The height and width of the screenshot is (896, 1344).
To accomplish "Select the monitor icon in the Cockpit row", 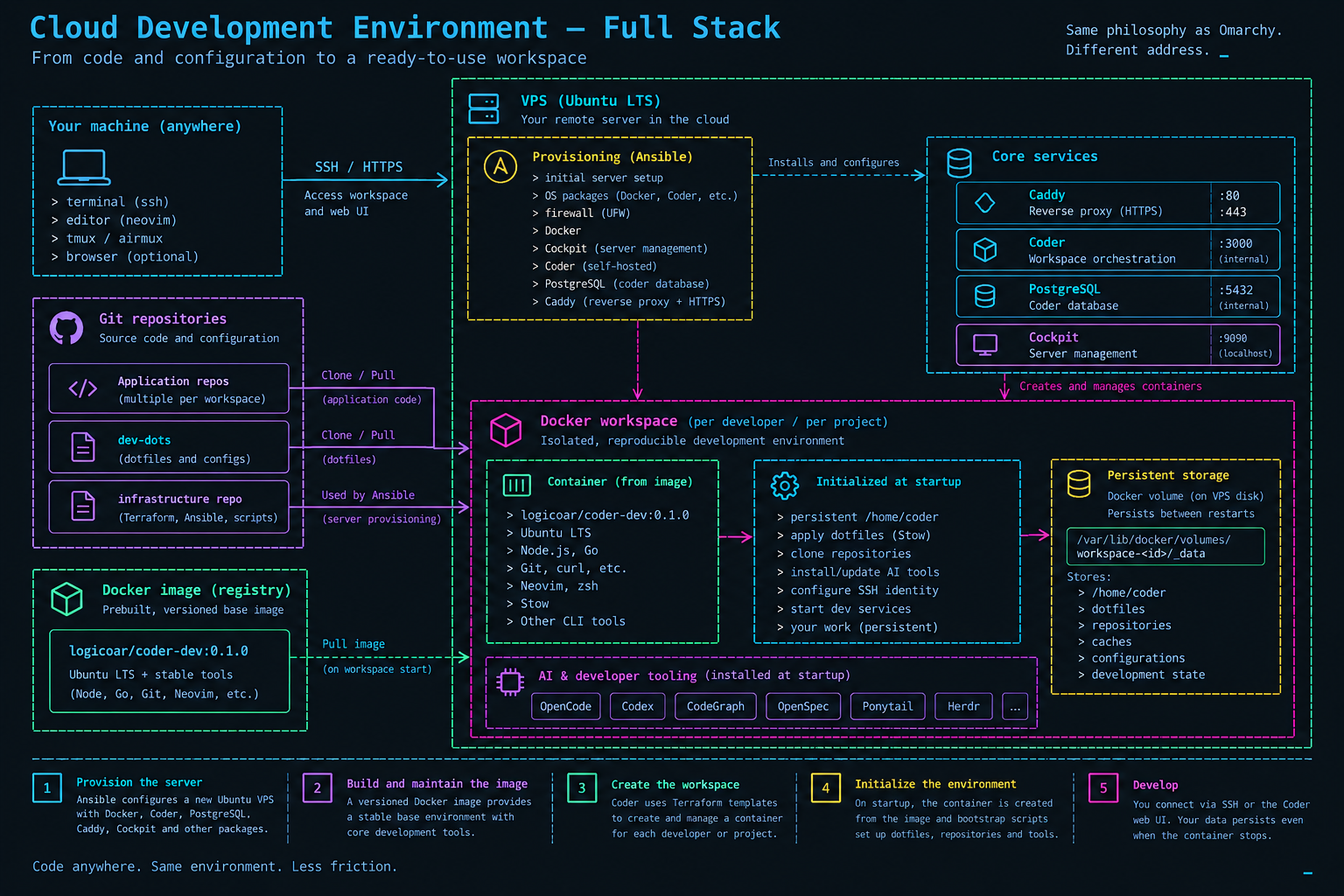I will click(x=985, y=345).
